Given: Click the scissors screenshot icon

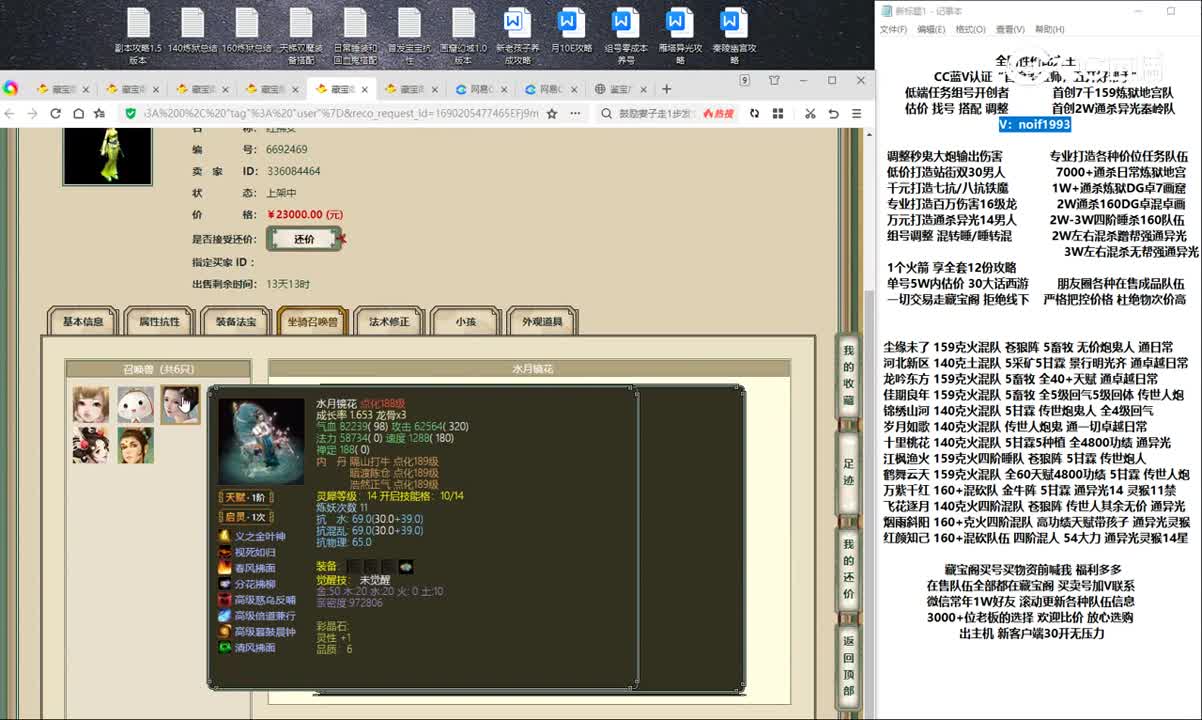Looking at the screenshot, I should click(x=808, y=114).
